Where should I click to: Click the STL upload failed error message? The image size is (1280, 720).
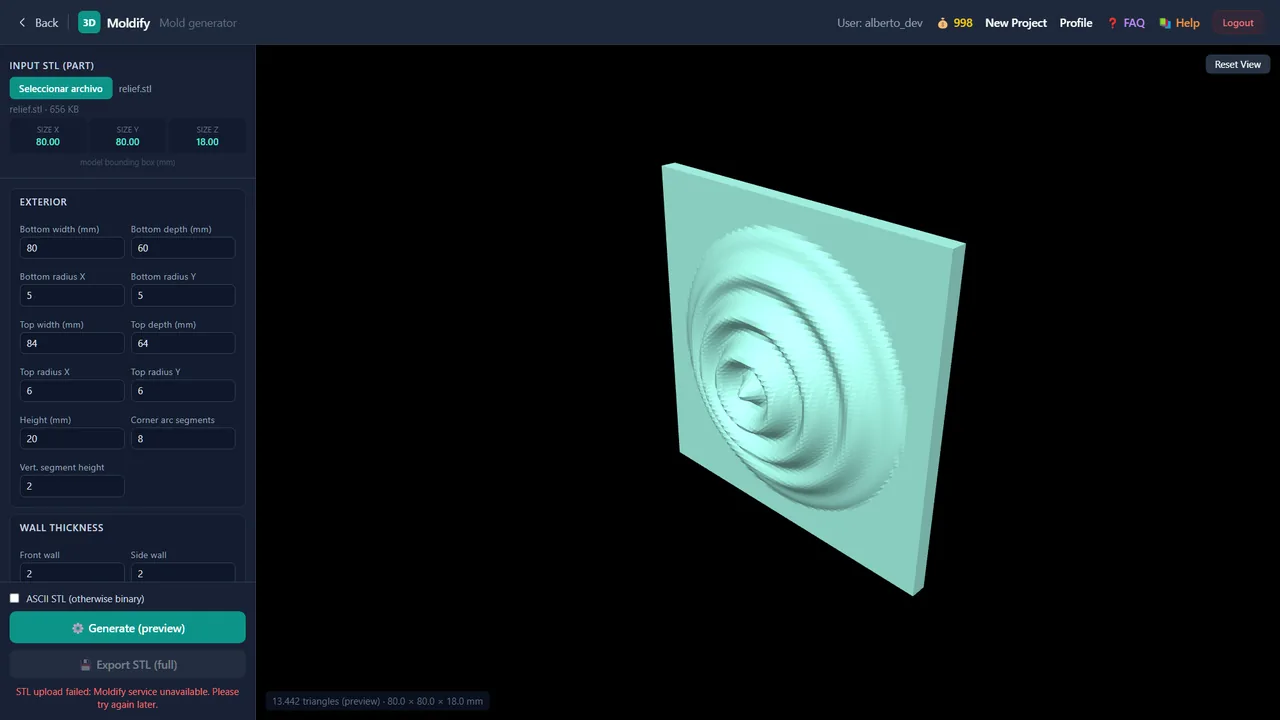(x=128, y=697)
